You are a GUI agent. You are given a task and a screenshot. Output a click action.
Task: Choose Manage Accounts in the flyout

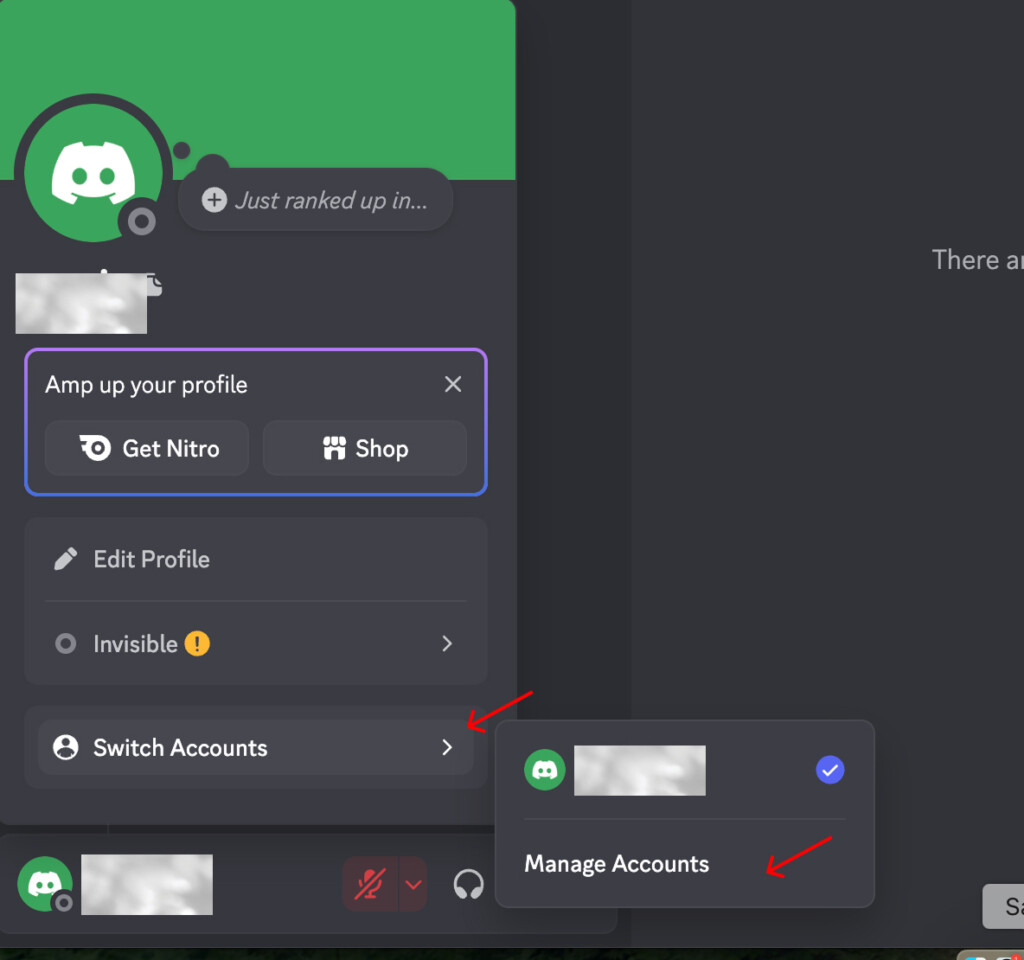pos(684,863)
